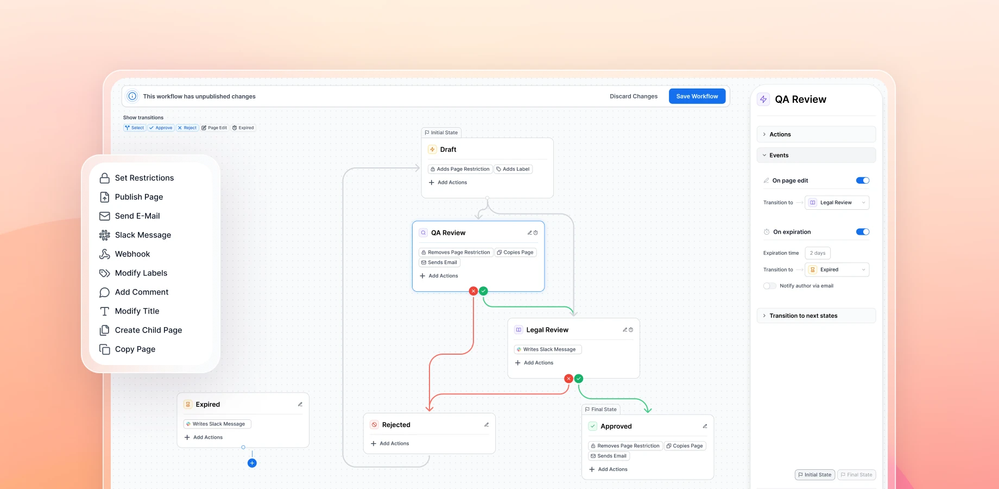
Task: Click the Webhook icon
Action: click(104, 254)
